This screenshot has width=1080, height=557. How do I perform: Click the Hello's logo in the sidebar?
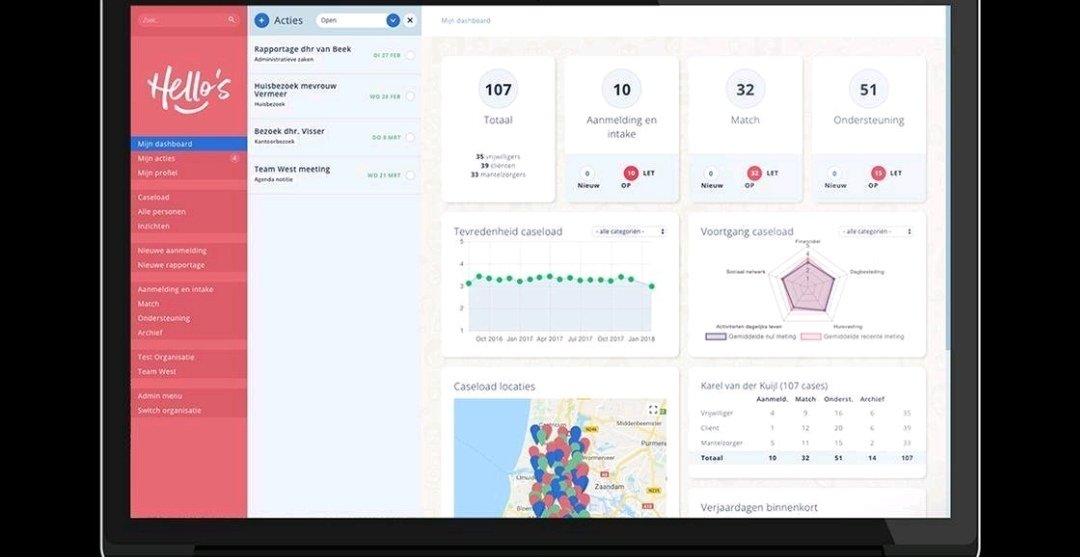point(188,90)
